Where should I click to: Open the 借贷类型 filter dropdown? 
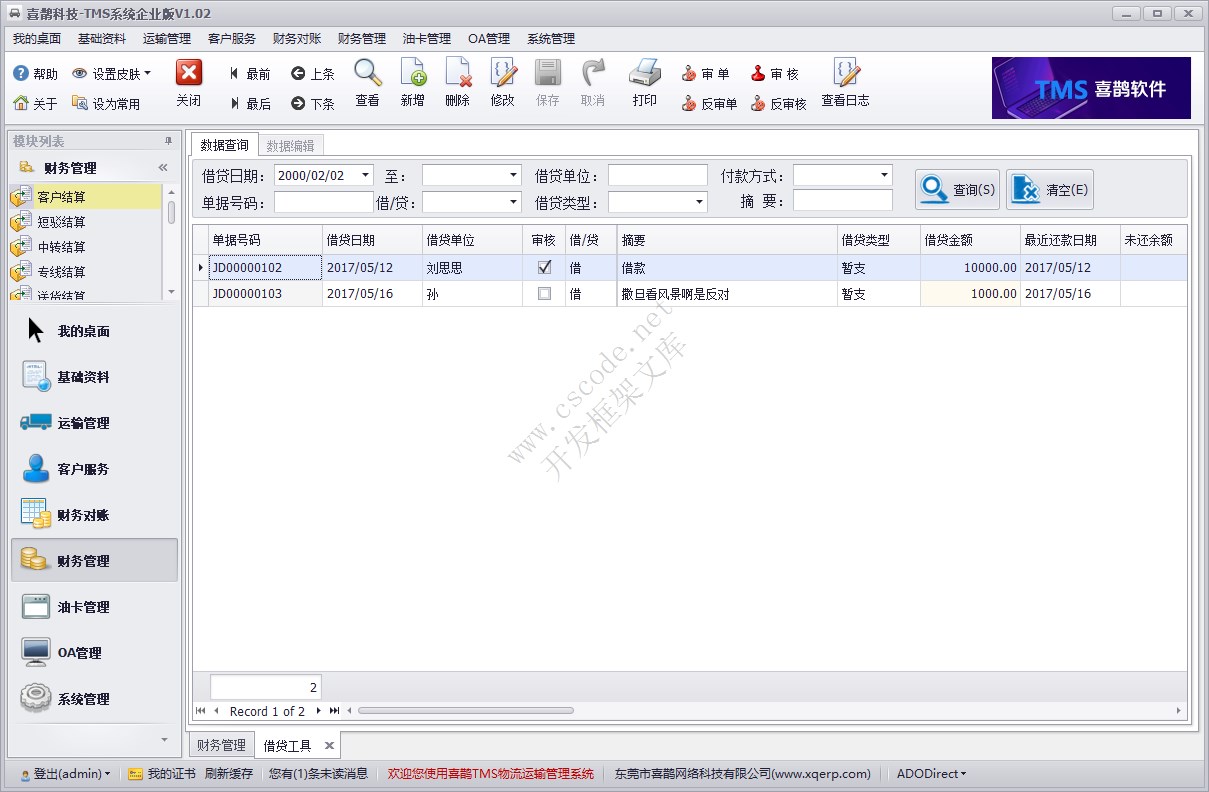pos(699,202)
